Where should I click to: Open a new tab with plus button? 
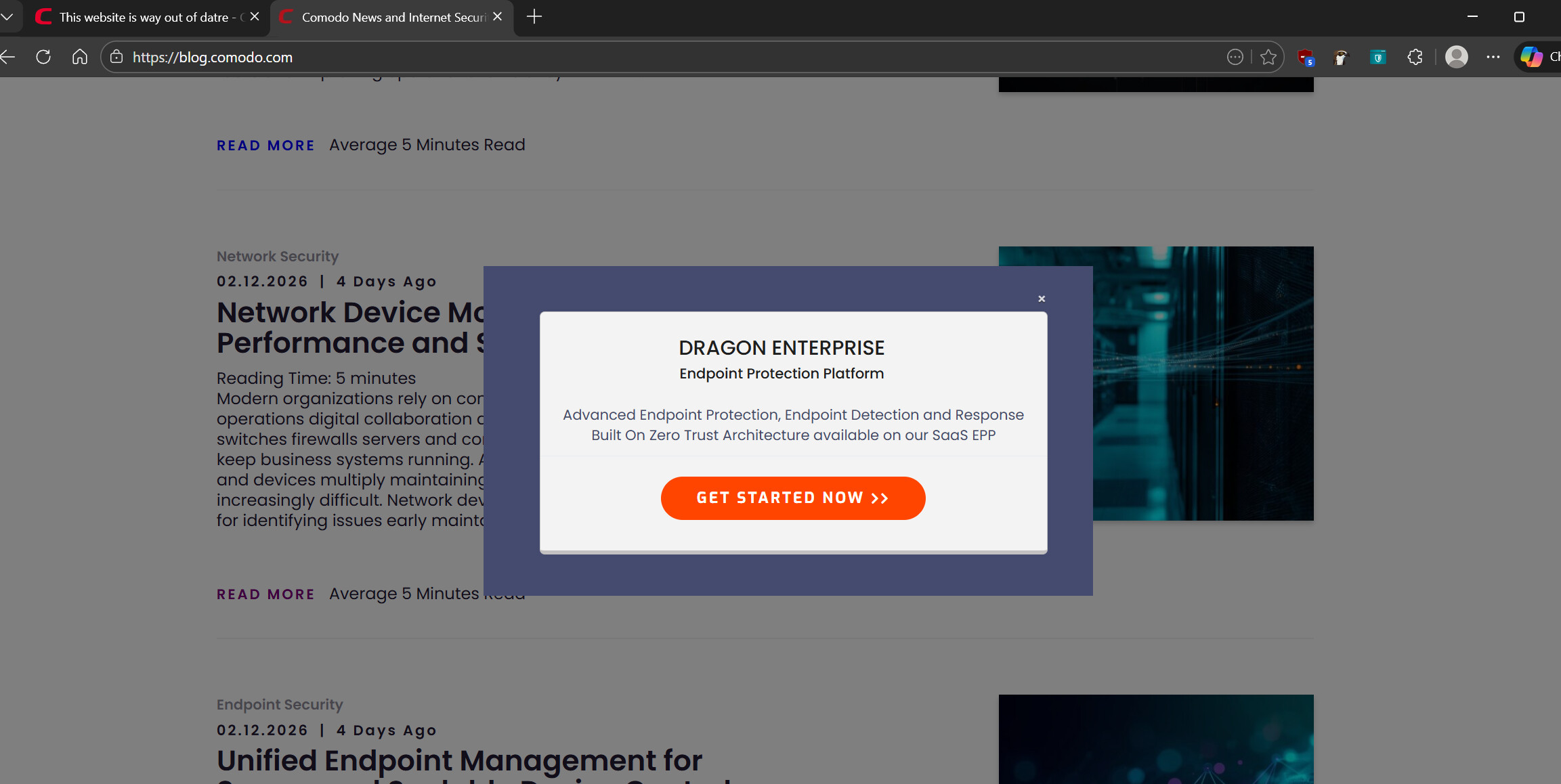(x=534, y=17)
